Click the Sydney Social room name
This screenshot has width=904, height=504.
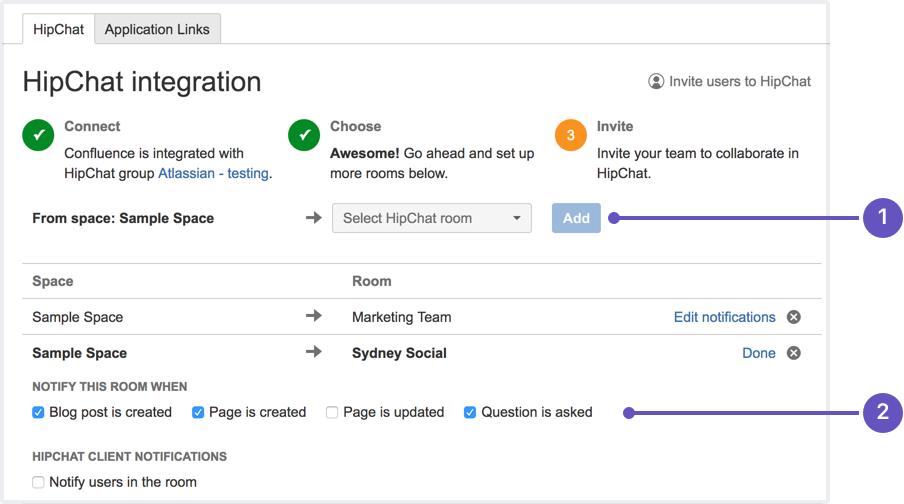coord(400,353)
